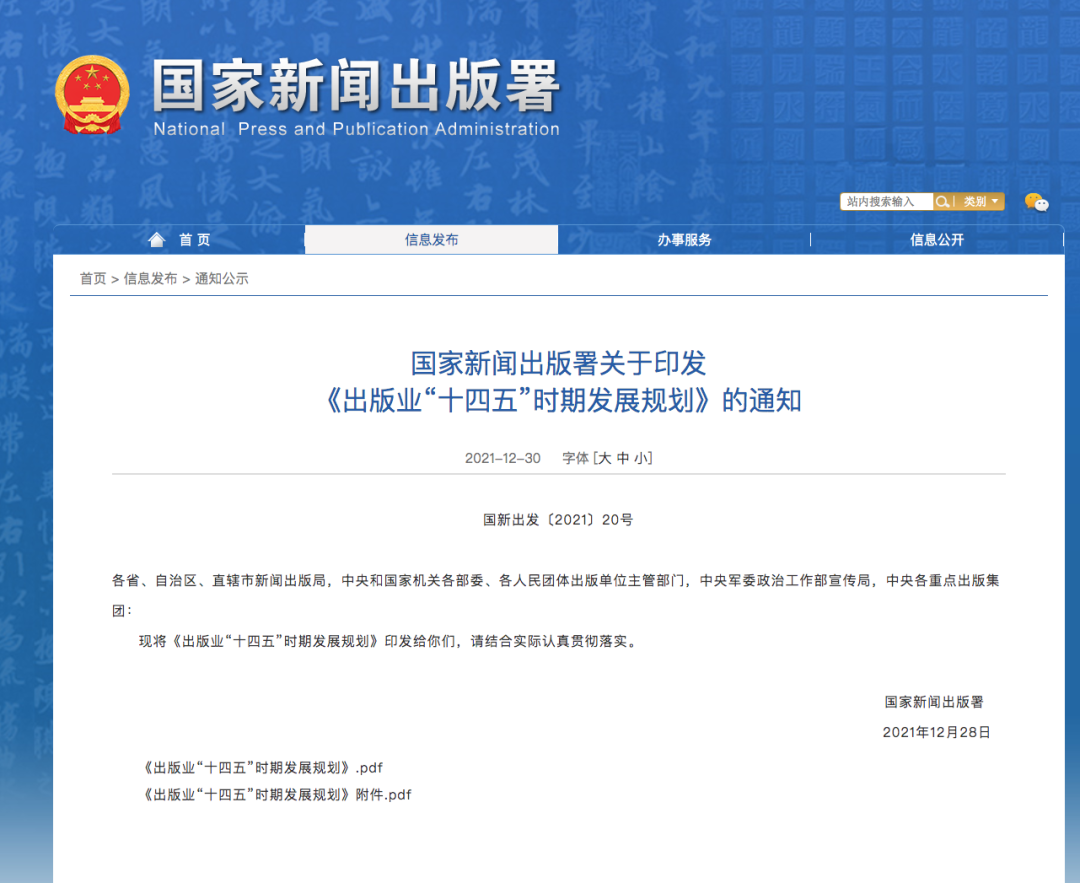Switch to the 办事服务 tab

point(684,239)
